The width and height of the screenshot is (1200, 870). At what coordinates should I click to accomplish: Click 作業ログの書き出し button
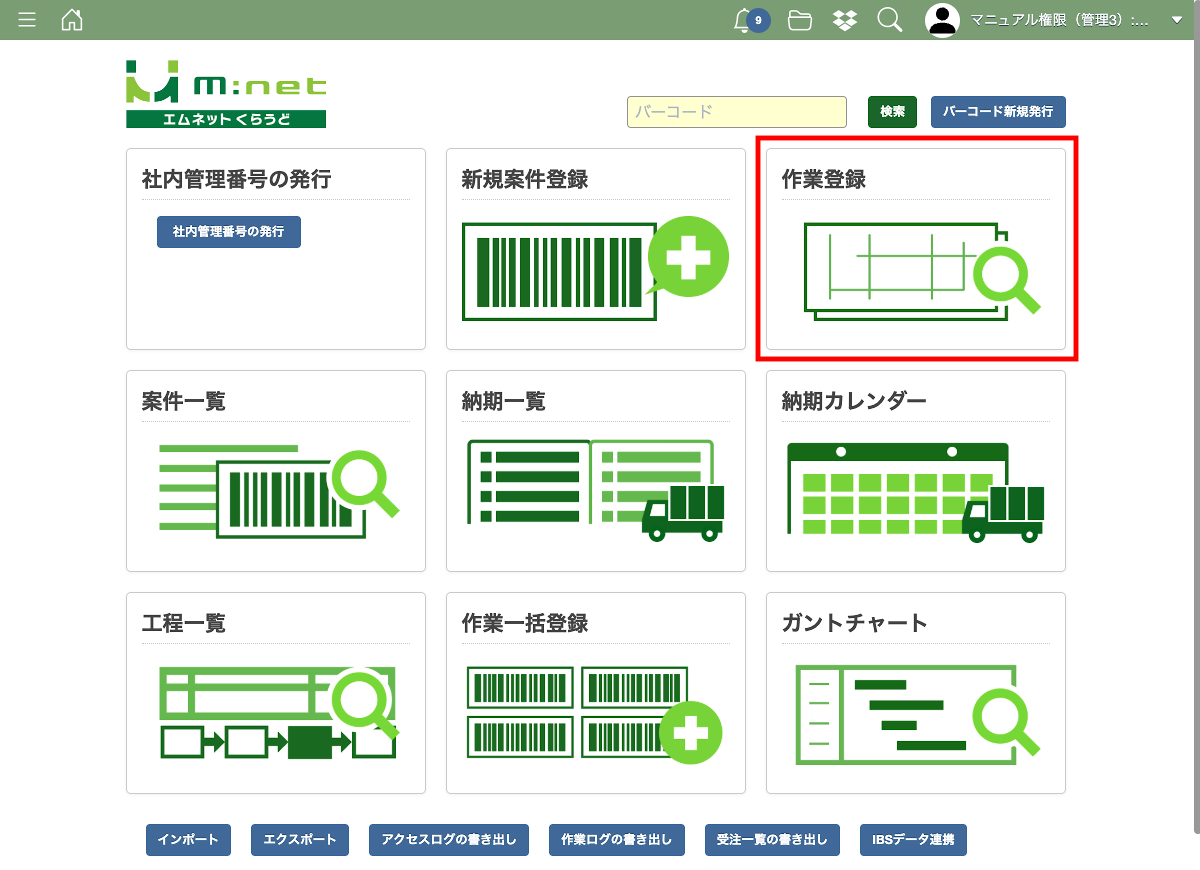[616, 840]
